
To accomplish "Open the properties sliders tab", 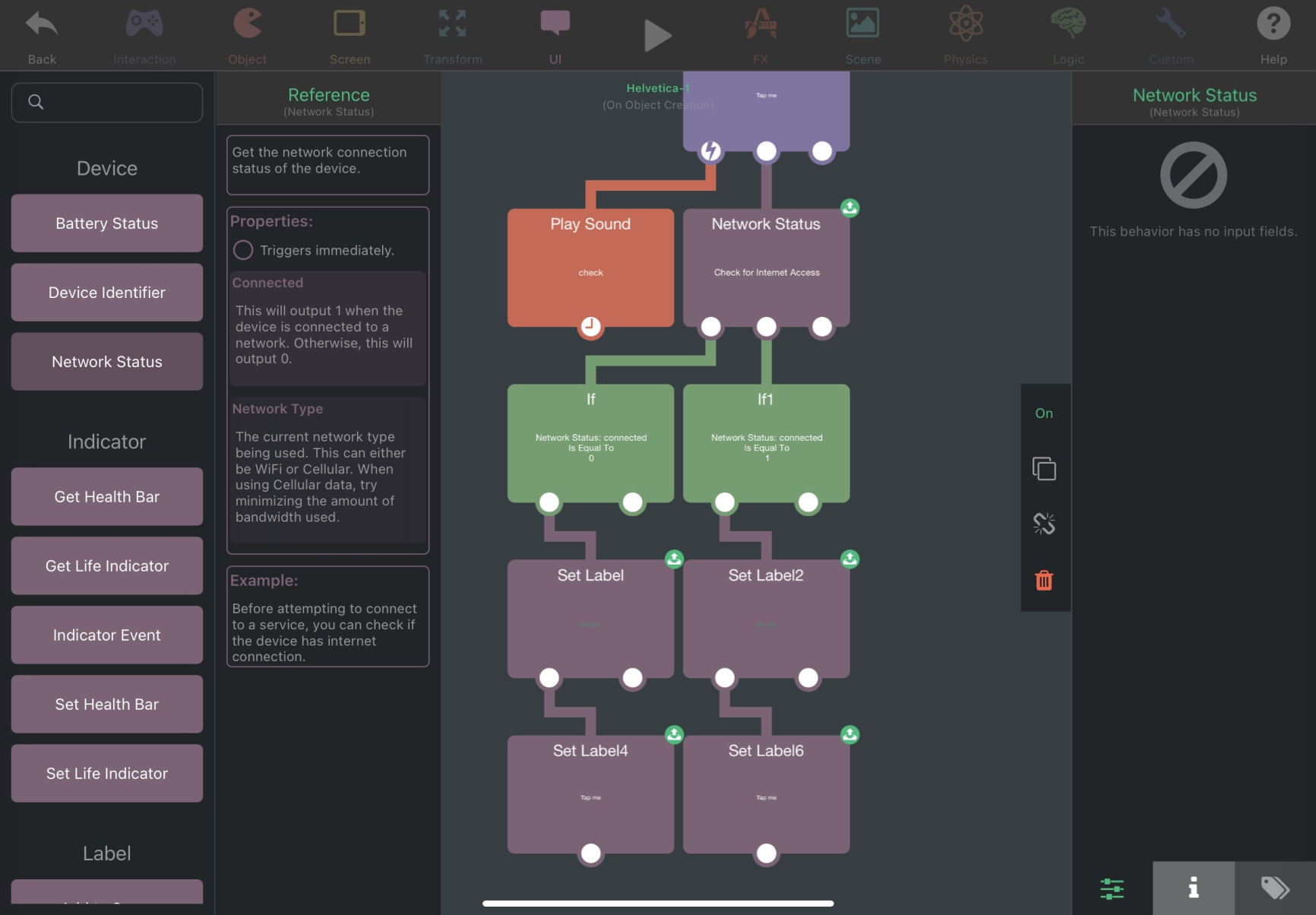I will point(1112,888).
